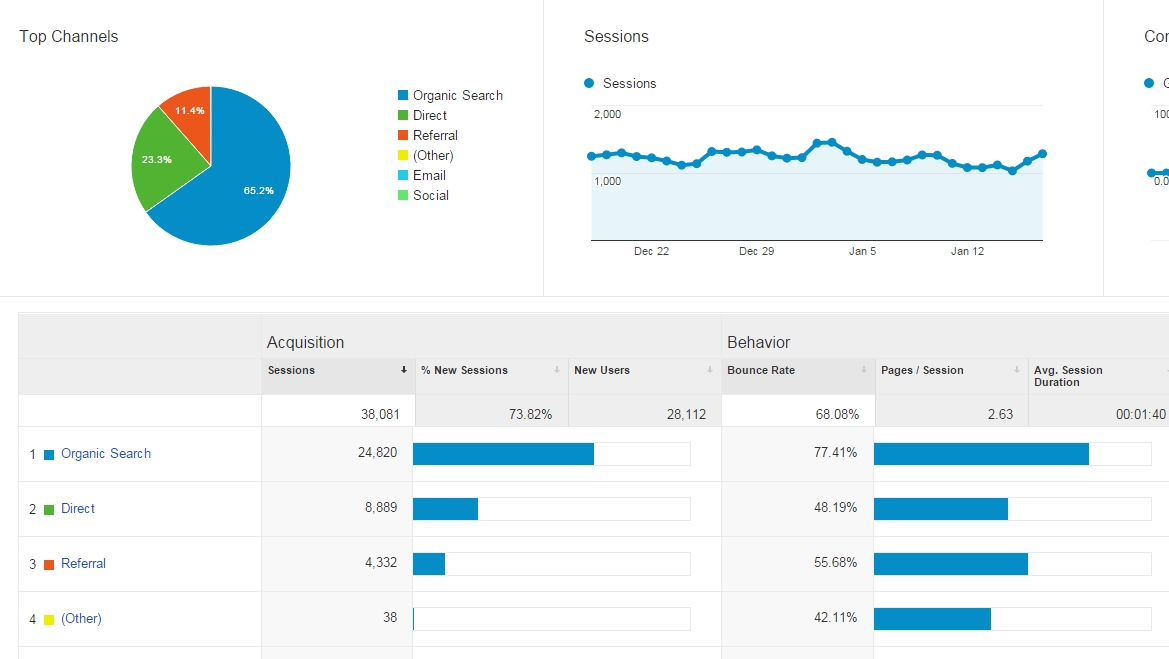Click the Avg. Session Duration column header

point(1068,376)
